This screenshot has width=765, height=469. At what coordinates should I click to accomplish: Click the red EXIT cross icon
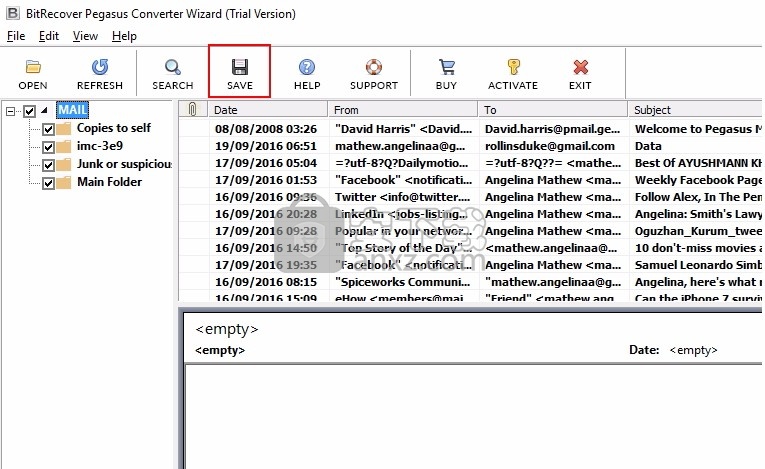click(580, 67)
